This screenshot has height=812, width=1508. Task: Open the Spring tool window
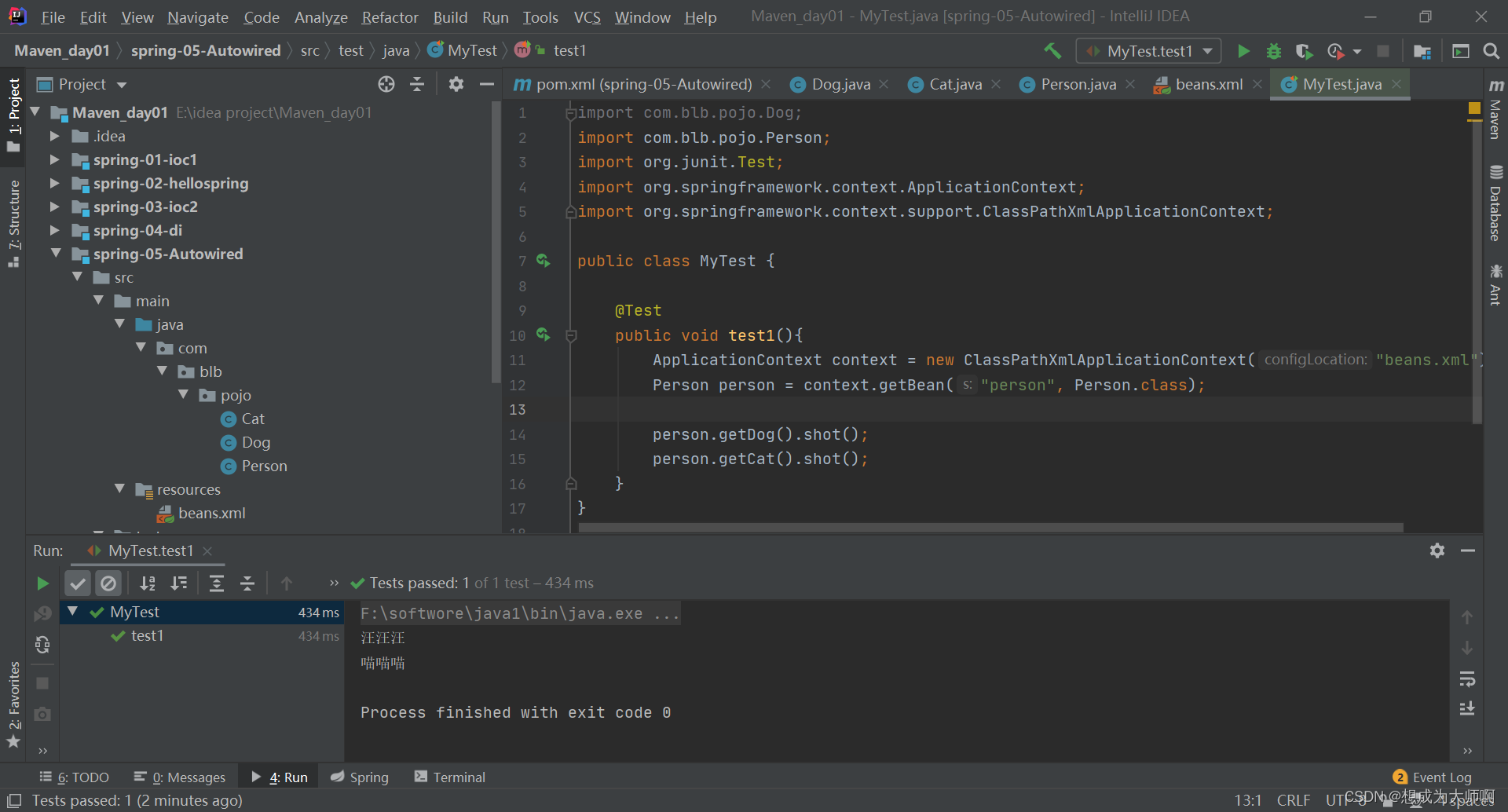[x=360, y=777]
